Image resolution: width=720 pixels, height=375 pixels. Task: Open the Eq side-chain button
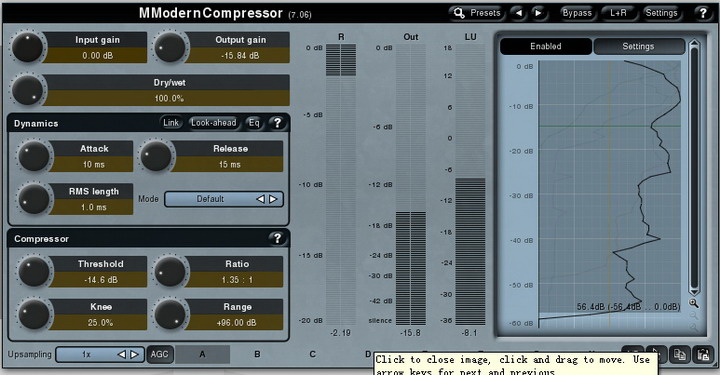point(254,123)
